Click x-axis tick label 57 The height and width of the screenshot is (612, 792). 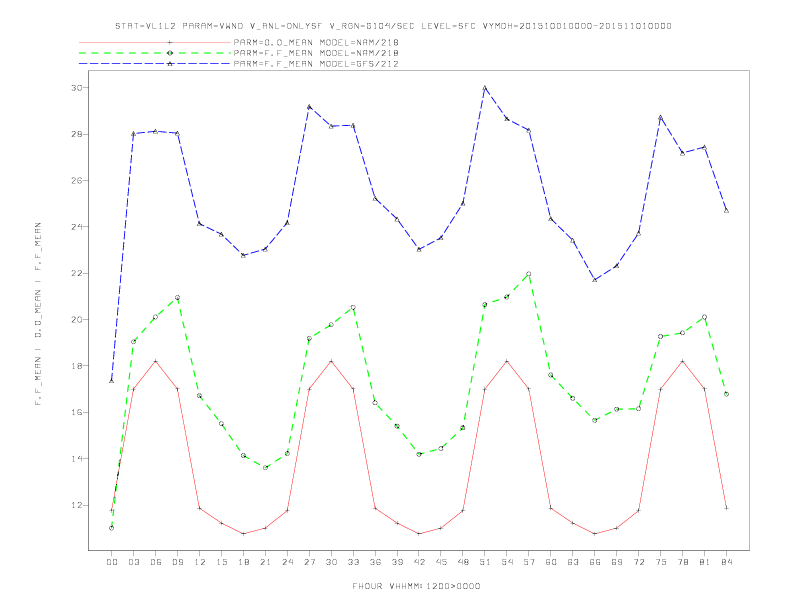[529, 562]
